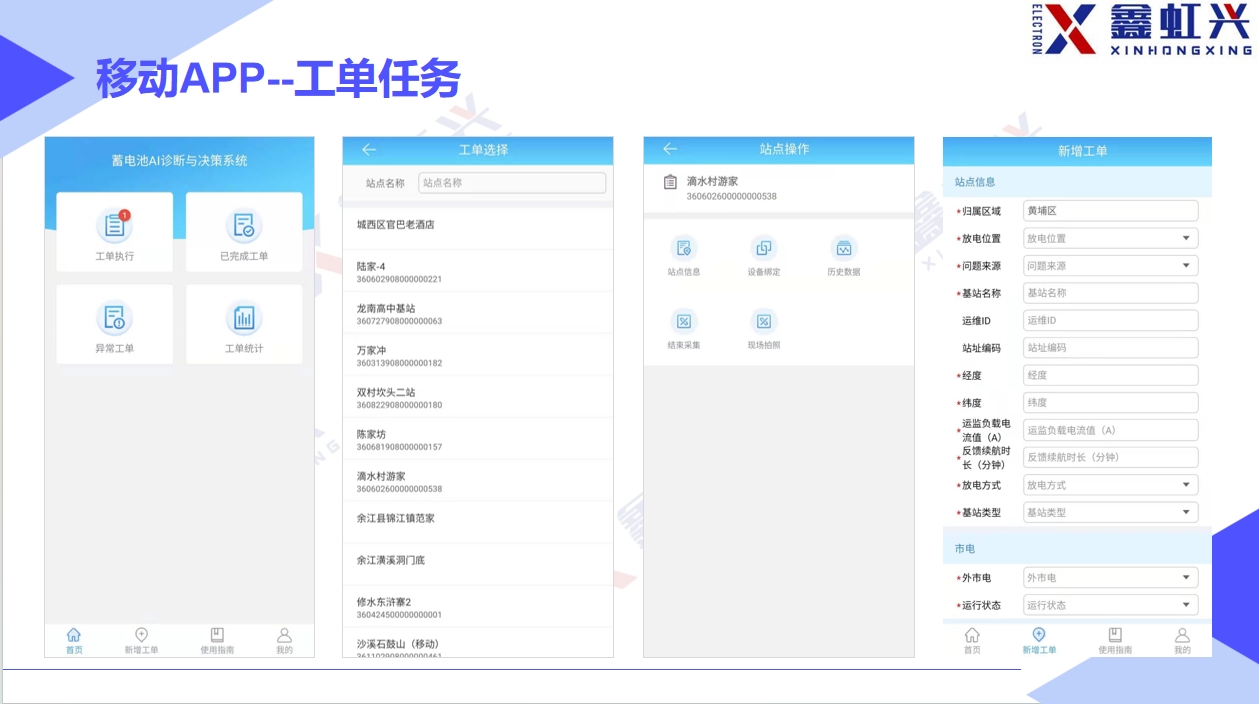Click the 运维ID input field
1259x704 pixels.
(1110, 320)
